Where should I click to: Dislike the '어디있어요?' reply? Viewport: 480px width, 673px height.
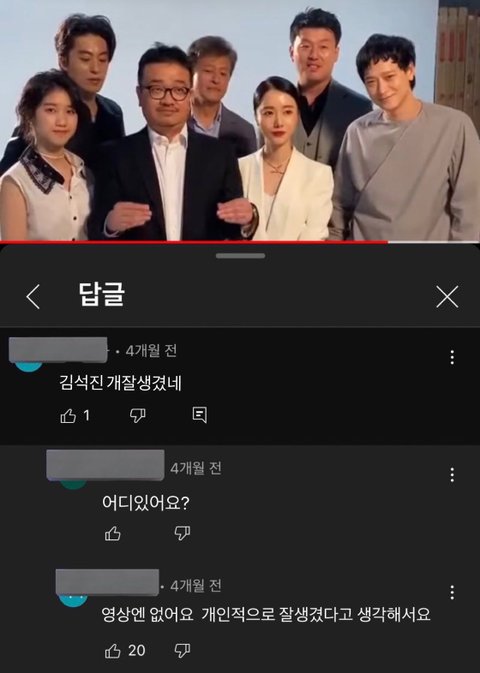point(182,533)
